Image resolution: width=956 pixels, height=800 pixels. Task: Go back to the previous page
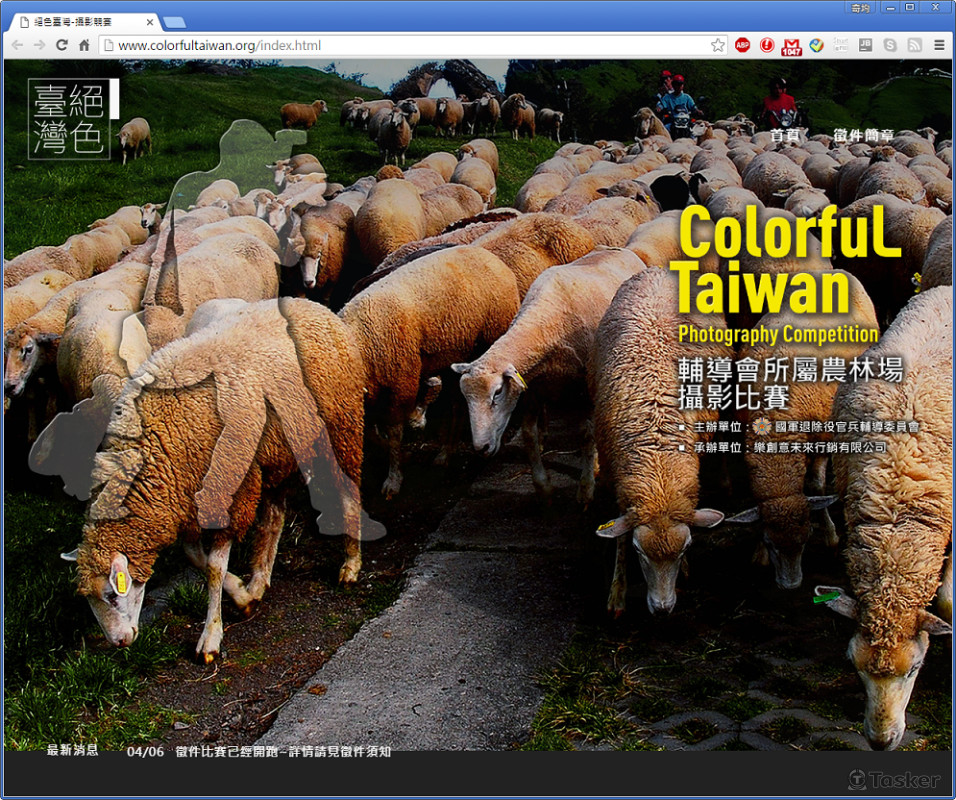pyautogui.click(x=17, y=45)
